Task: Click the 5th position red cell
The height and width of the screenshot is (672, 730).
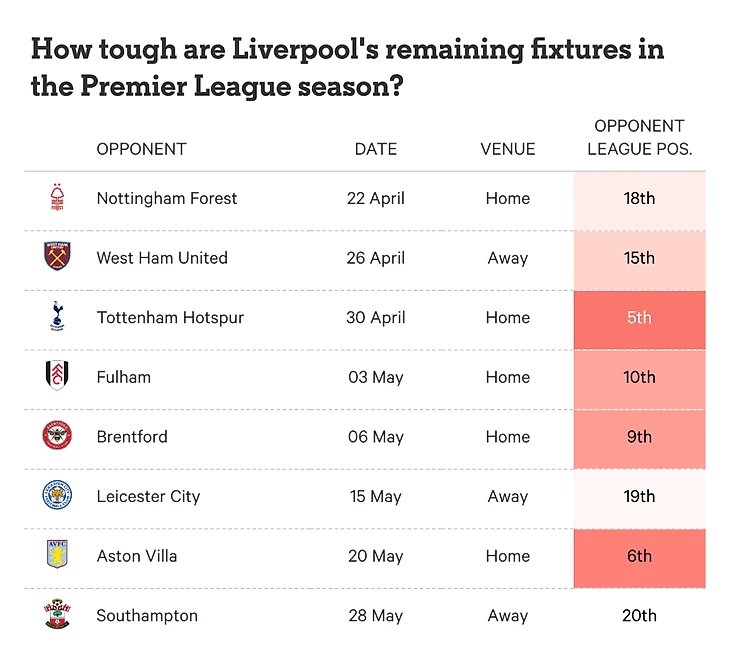Action: click(x=639, y=318)
